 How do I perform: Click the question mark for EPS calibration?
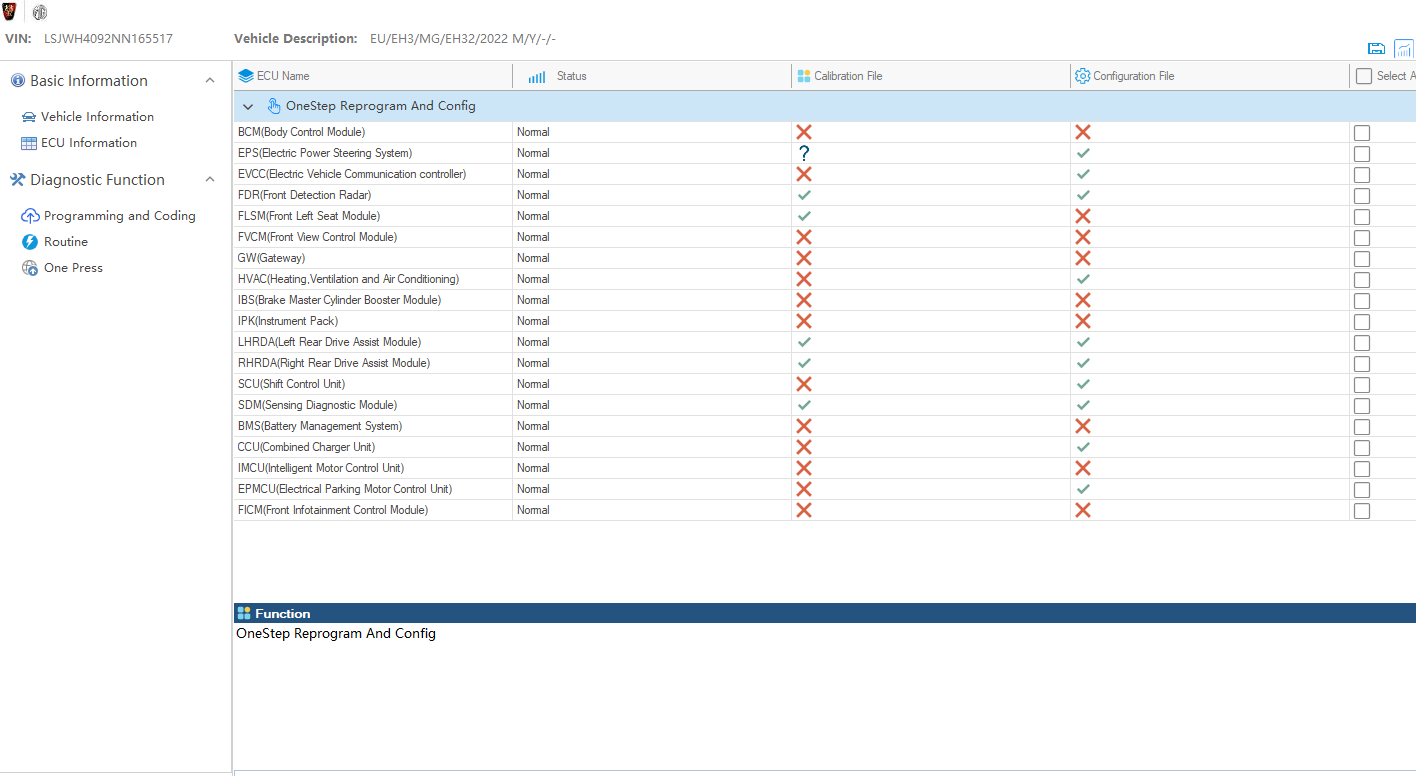803,153
